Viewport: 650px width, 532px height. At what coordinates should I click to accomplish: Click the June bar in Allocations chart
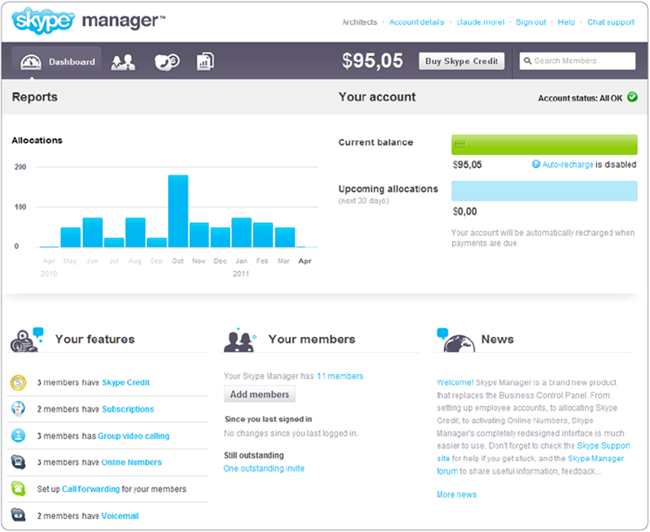pos(92,233)
